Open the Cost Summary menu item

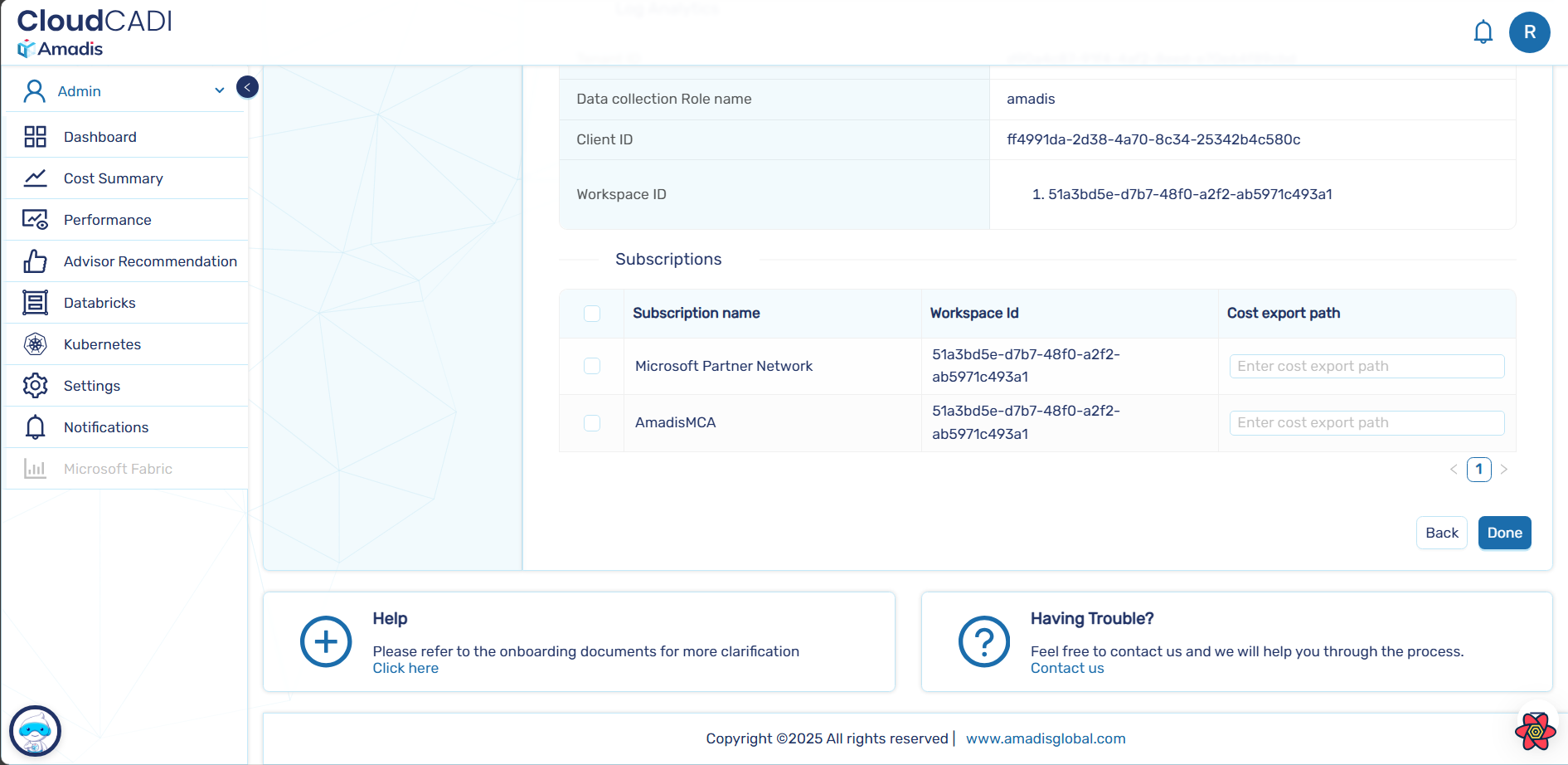tap(113, 178)
